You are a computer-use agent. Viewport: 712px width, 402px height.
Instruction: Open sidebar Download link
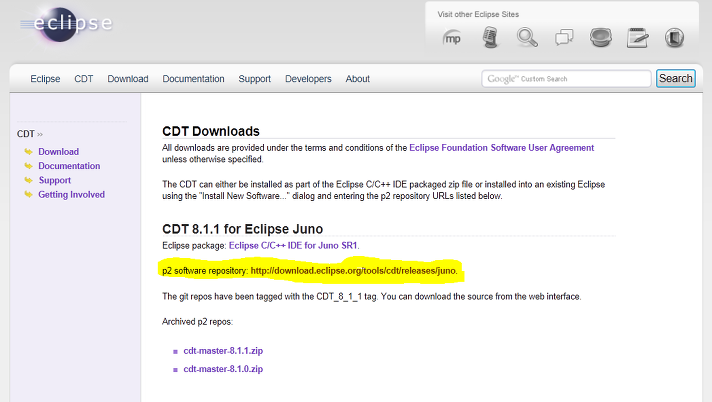click(x=59, y=152)
